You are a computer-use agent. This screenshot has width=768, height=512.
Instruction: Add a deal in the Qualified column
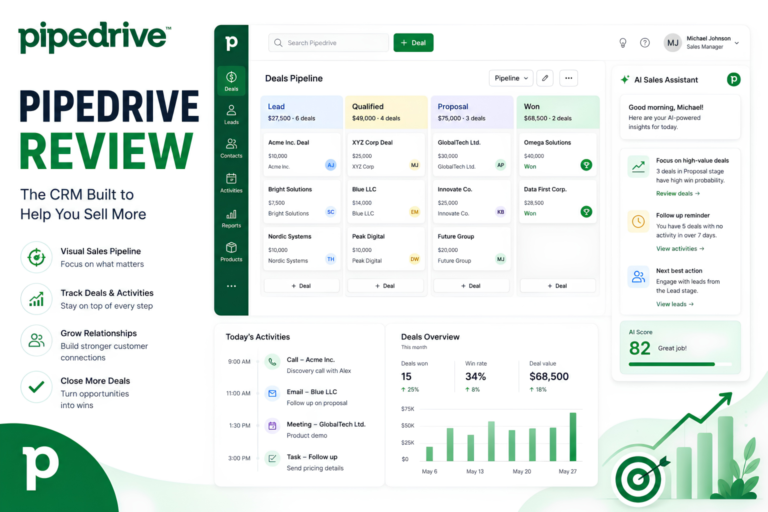click(385, 286)
